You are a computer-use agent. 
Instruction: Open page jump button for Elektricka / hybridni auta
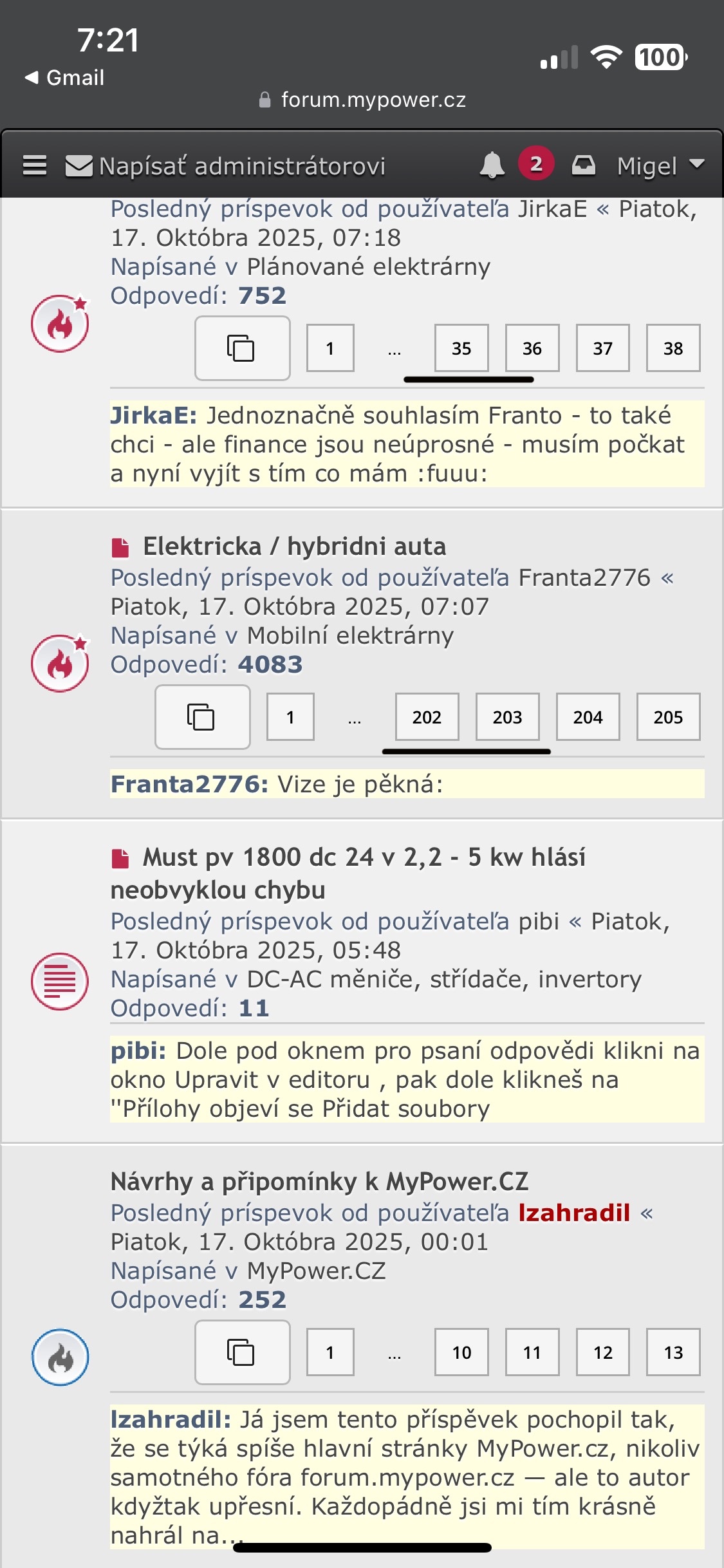[x=202, y=716]
